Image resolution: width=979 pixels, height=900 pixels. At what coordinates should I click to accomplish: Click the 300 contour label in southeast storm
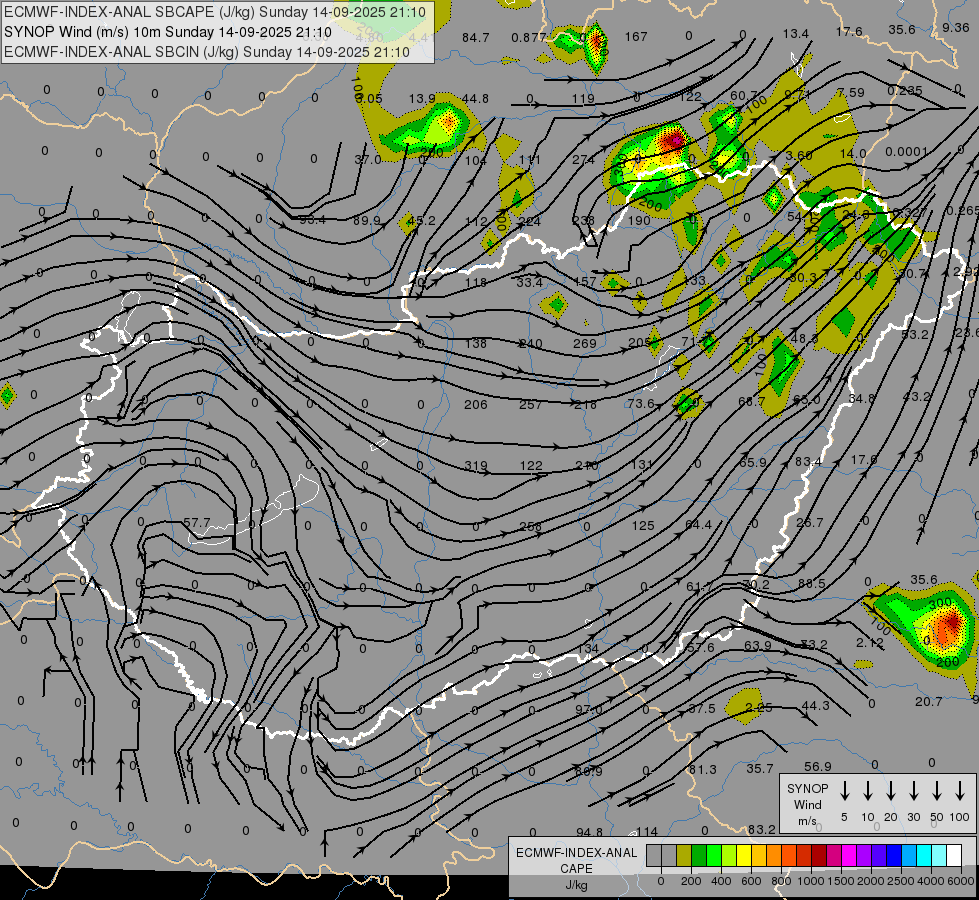coord(940,603)
